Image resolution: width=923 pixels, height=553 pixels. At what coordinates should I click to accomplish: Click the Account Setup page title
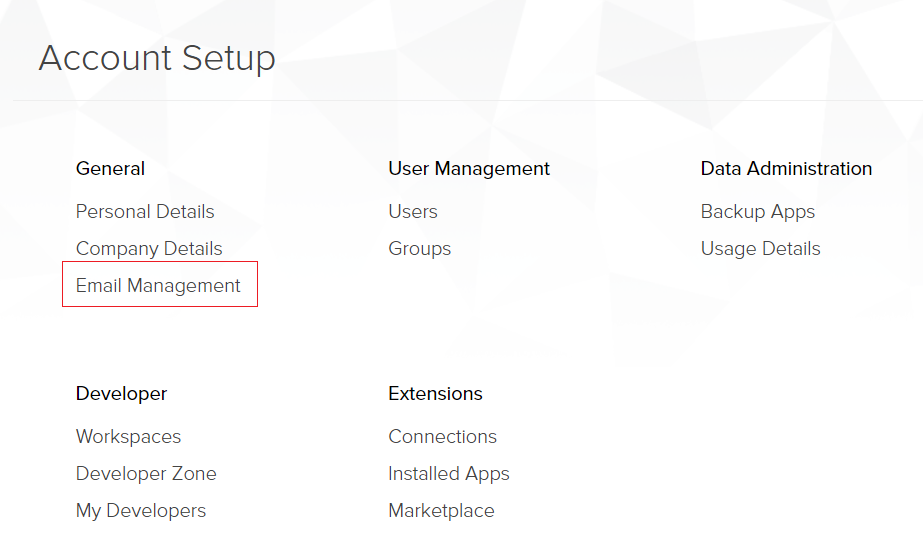click(157, 58)
